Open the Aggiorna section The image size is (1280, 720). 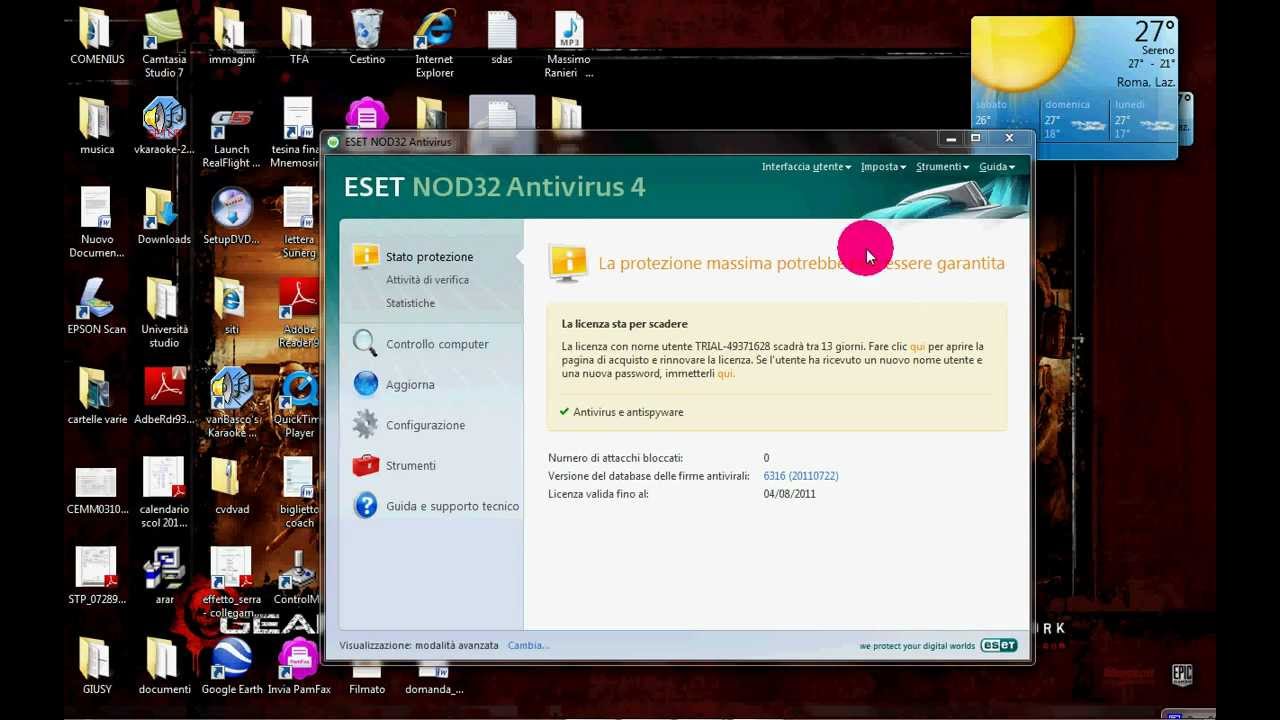(410, 385)
